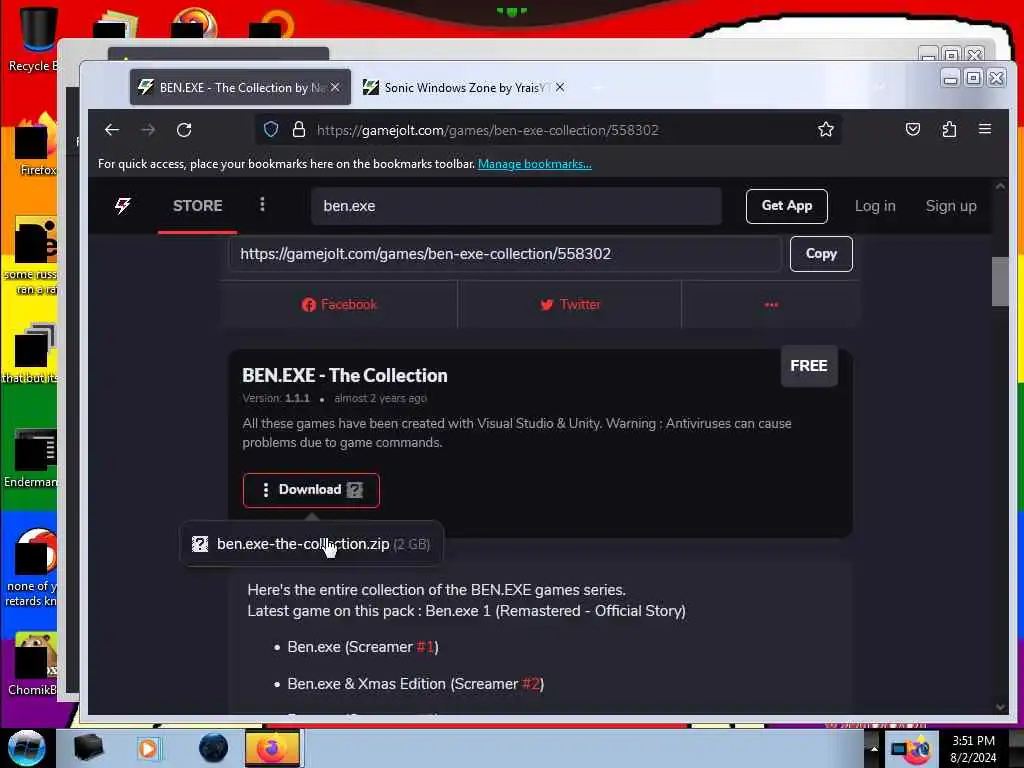Maximize the Firefox window
The image size is (1024, 768).
click(973, 78)
